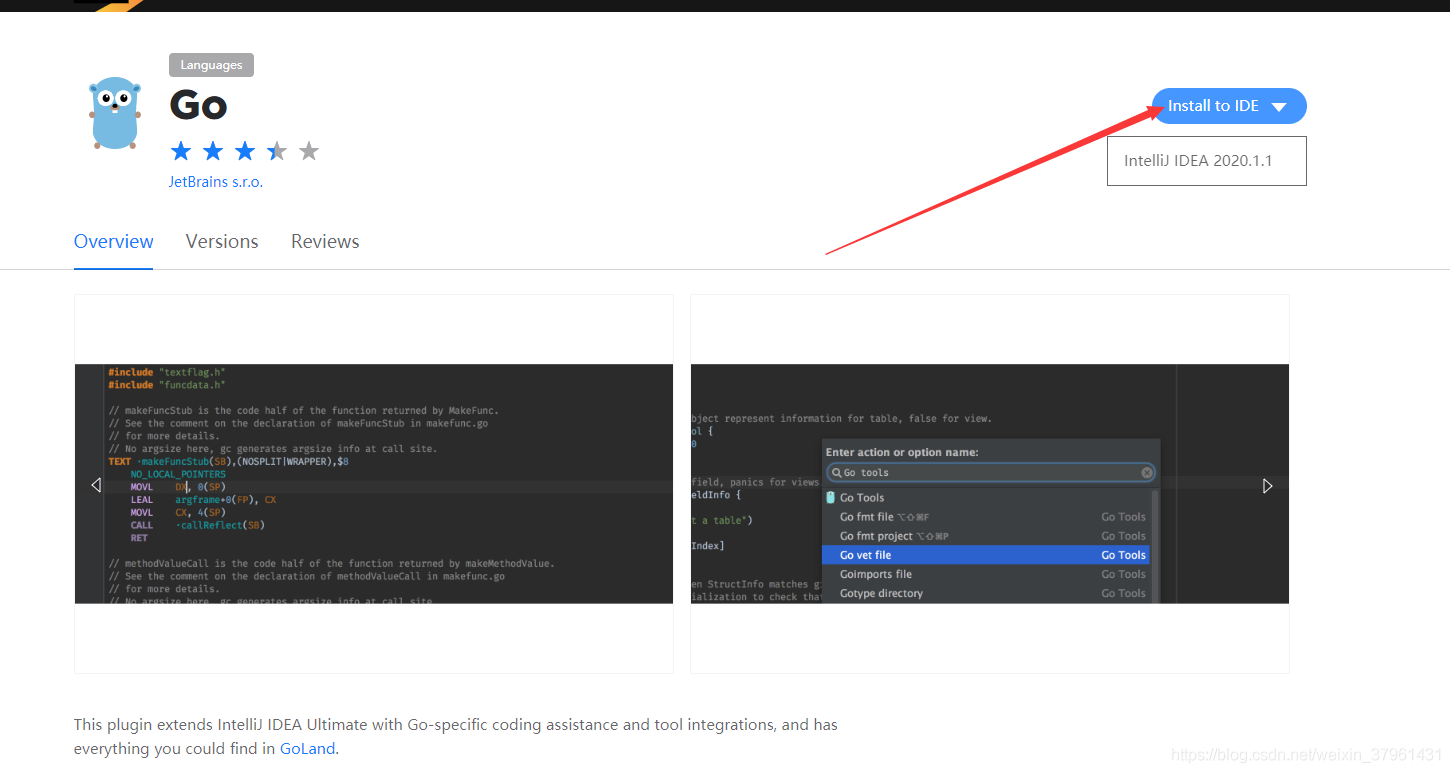
Task: Choose IntelliJ IDEA 2020.1.1 from the dropdown
Action: 1206,161
